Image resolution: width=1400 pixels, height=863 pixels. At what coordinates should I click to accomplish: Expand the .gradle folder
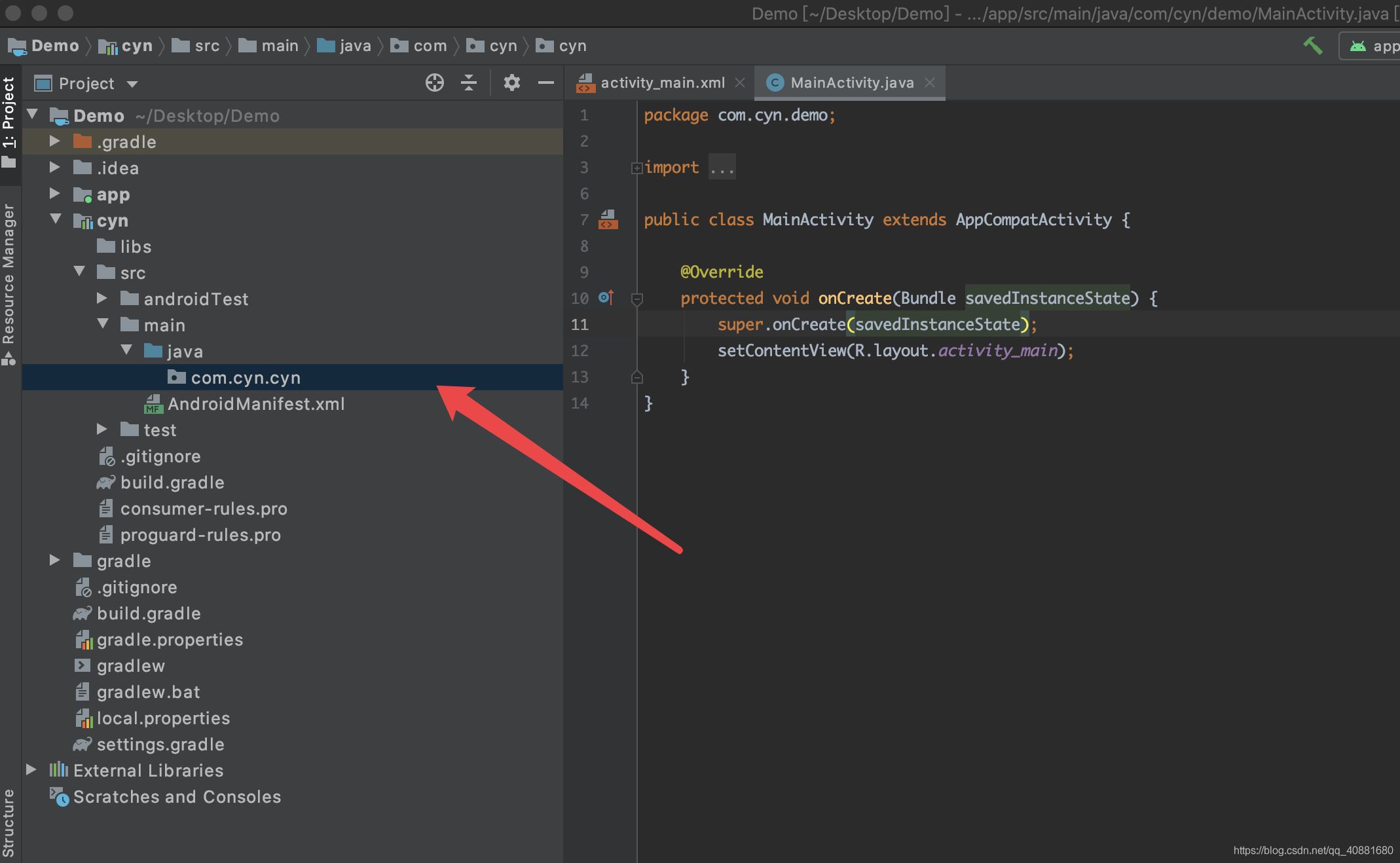(55, 141)
